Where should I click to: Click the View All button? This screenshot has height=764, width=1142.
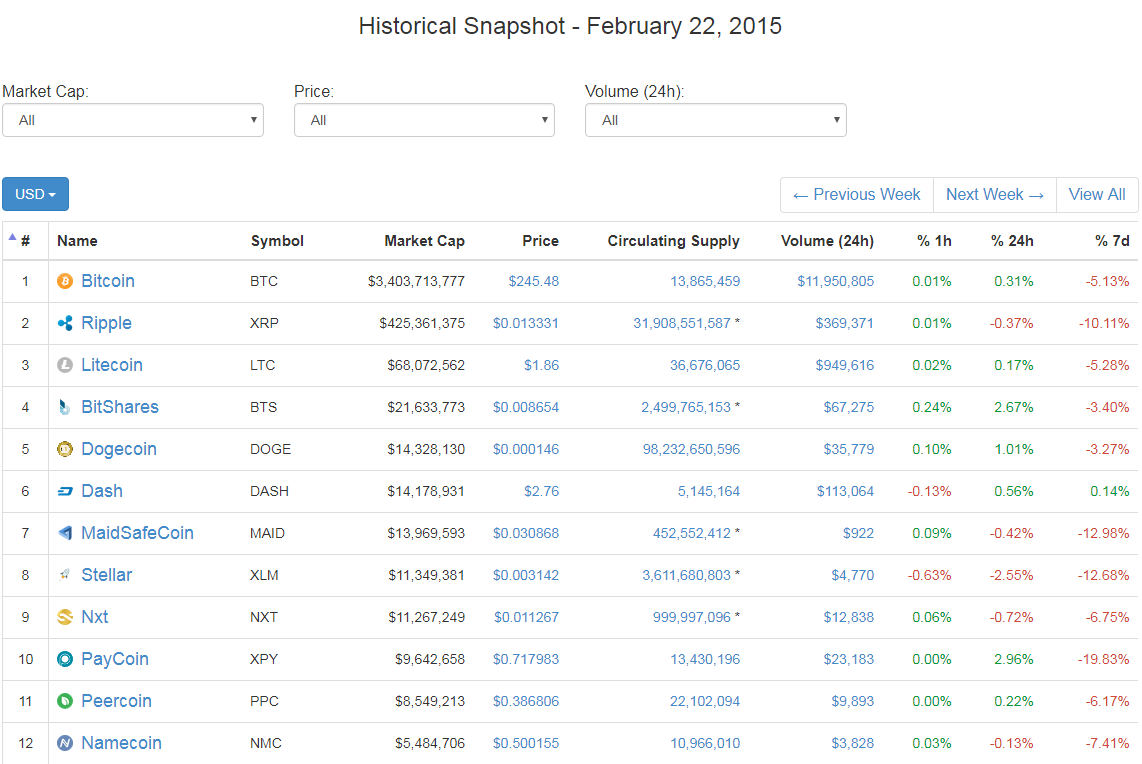pos(1097,195)
